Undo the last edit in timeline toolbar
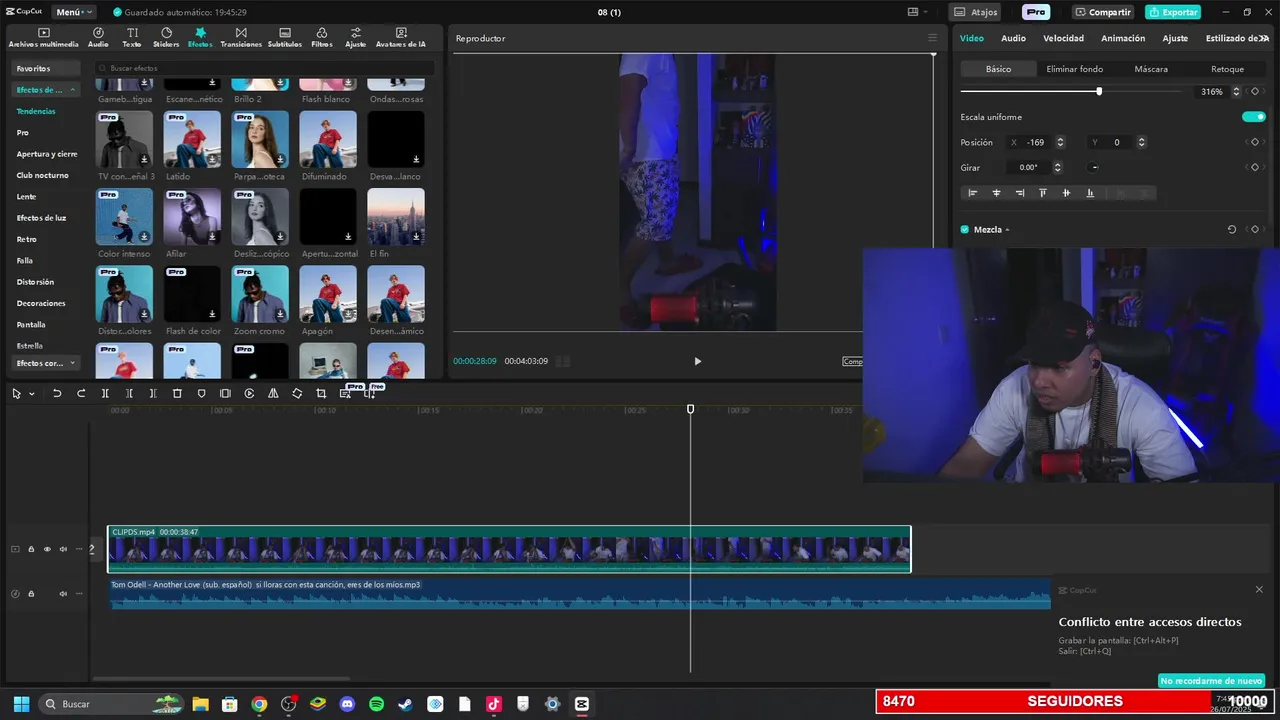 [57, 394]
